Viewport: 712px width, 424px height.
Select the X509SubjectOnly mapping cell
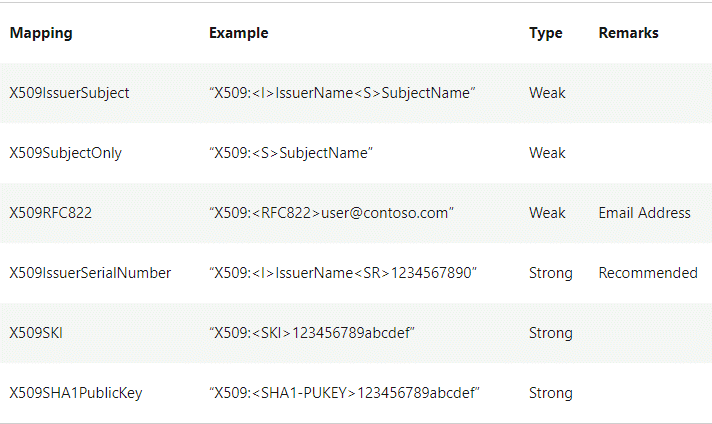(x=65, y=153)
